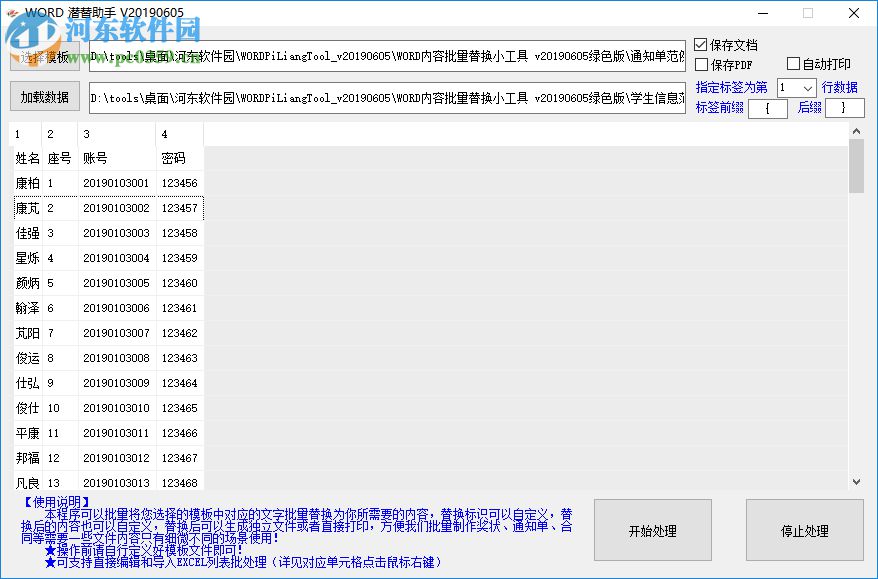
Task: Start processing with the 开始处理 button
Action: (652, 530)
